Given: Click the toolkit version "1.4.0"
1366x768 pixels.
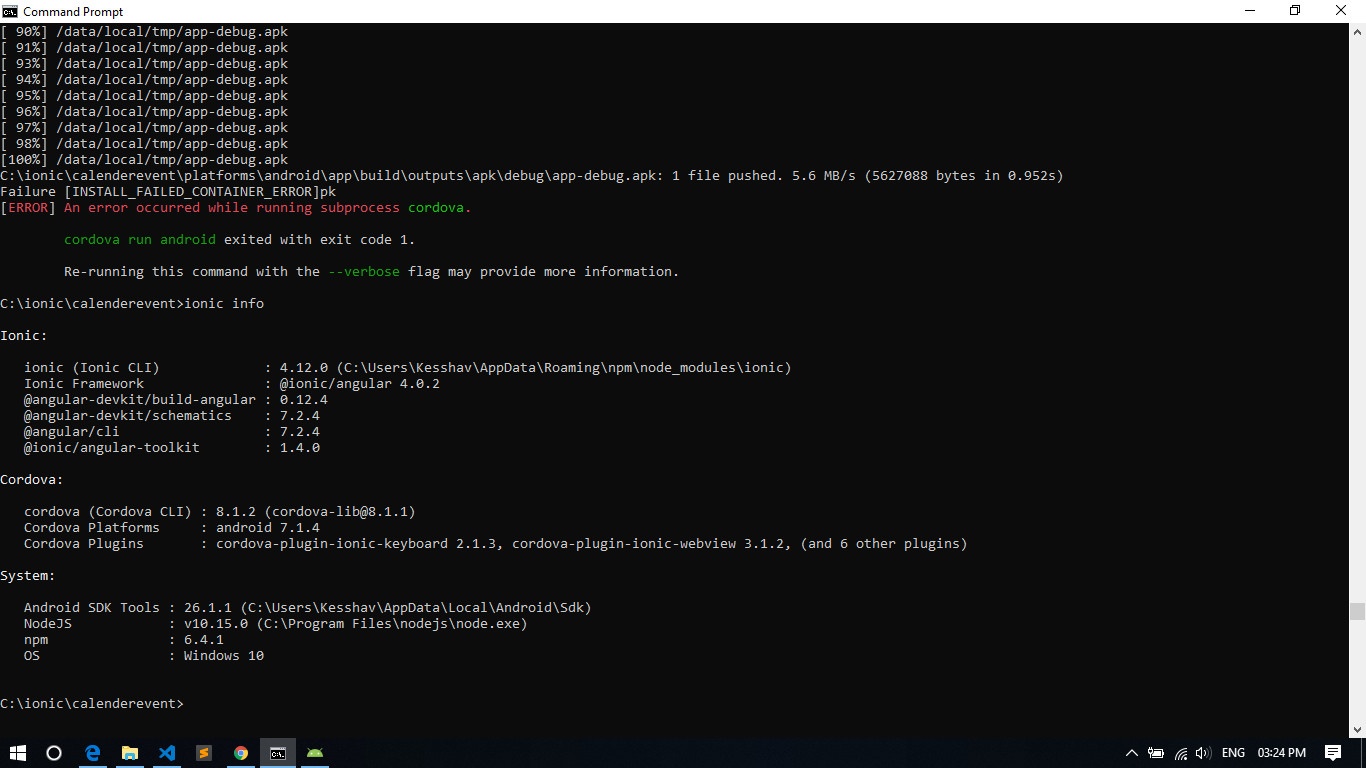Looking at the screenshot, I should coord(300,448).
